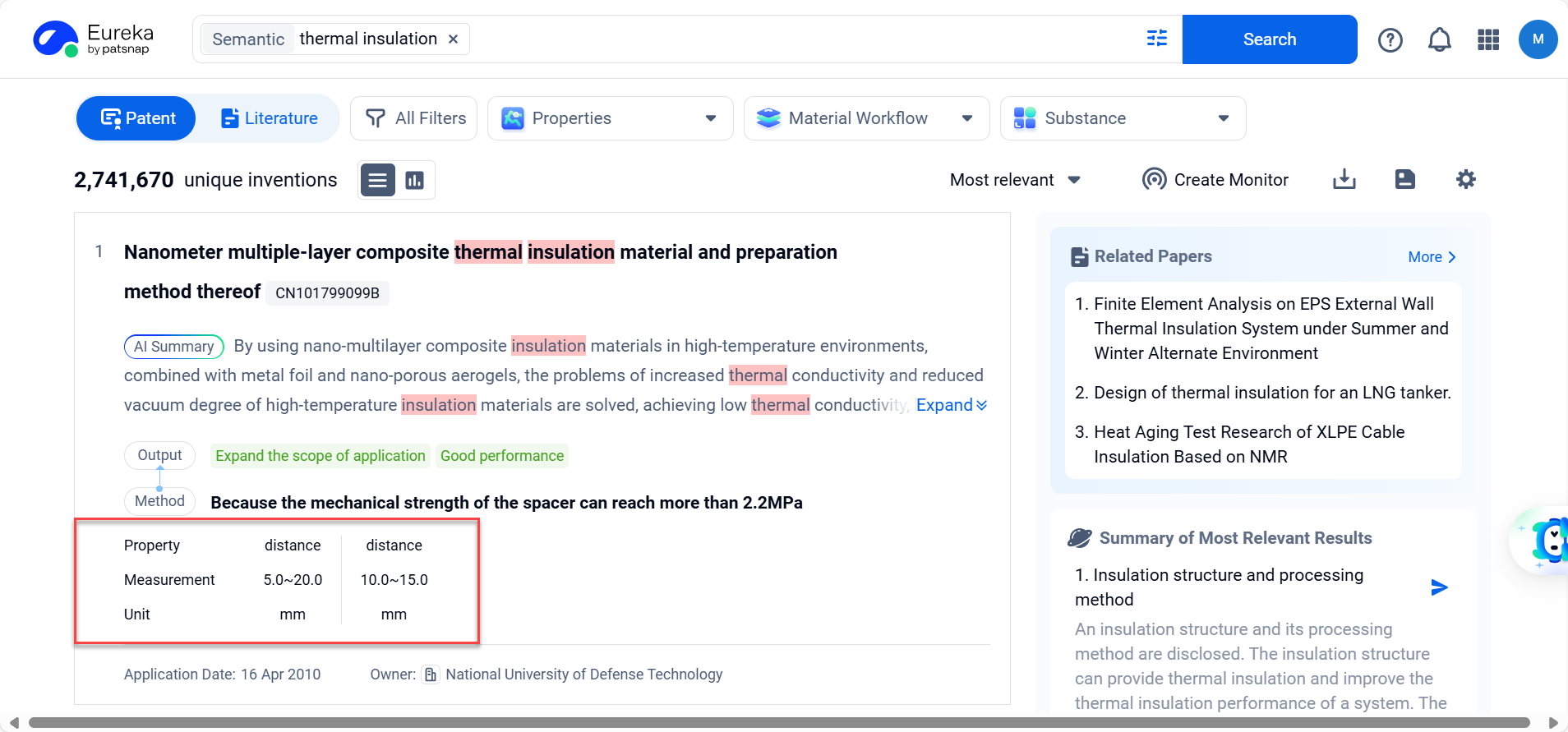Open the apps grid menu

tap(1488, 39)
